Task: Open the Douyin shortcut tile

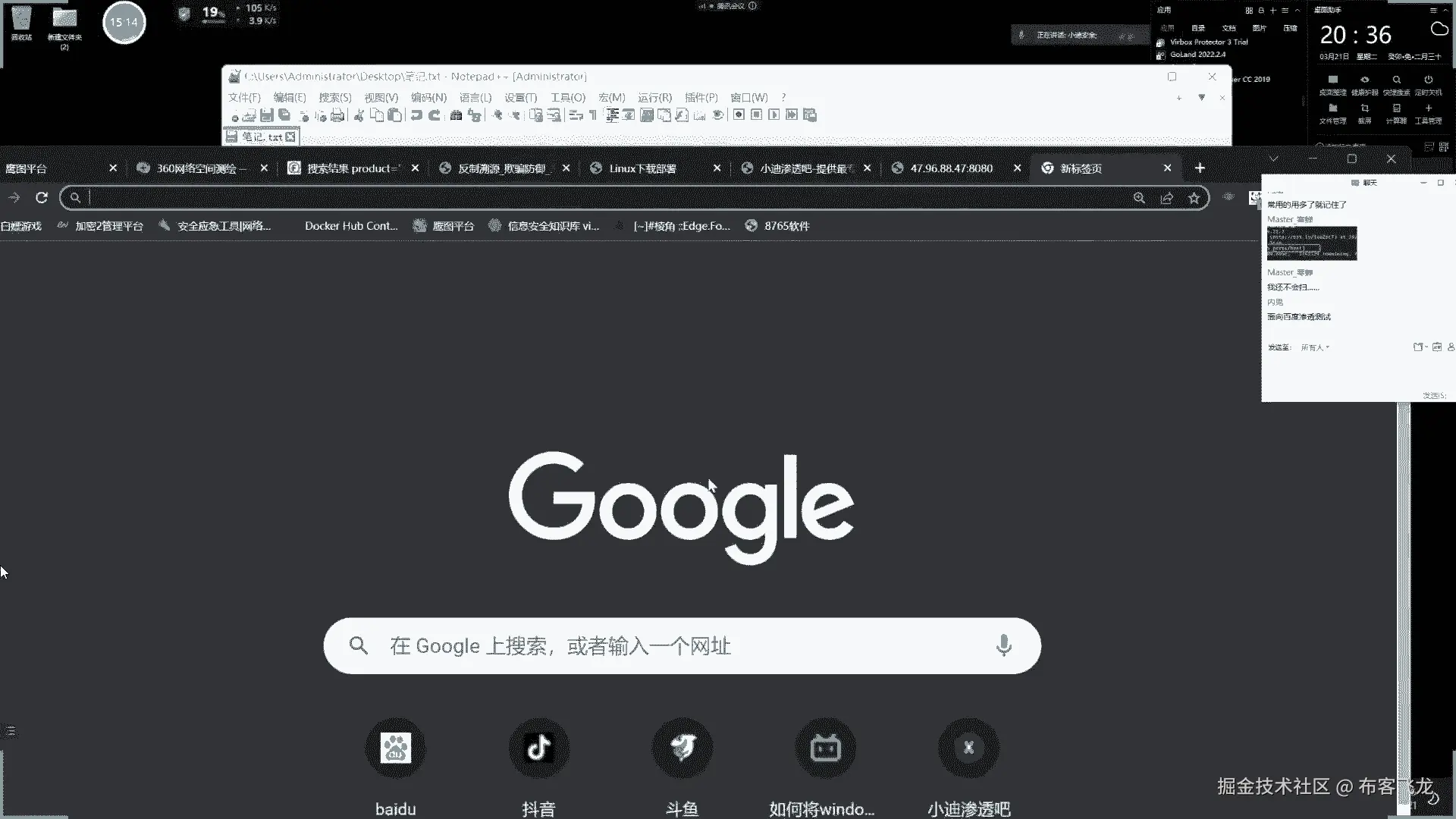Action: pyautogui.click(x=538, y=748)
